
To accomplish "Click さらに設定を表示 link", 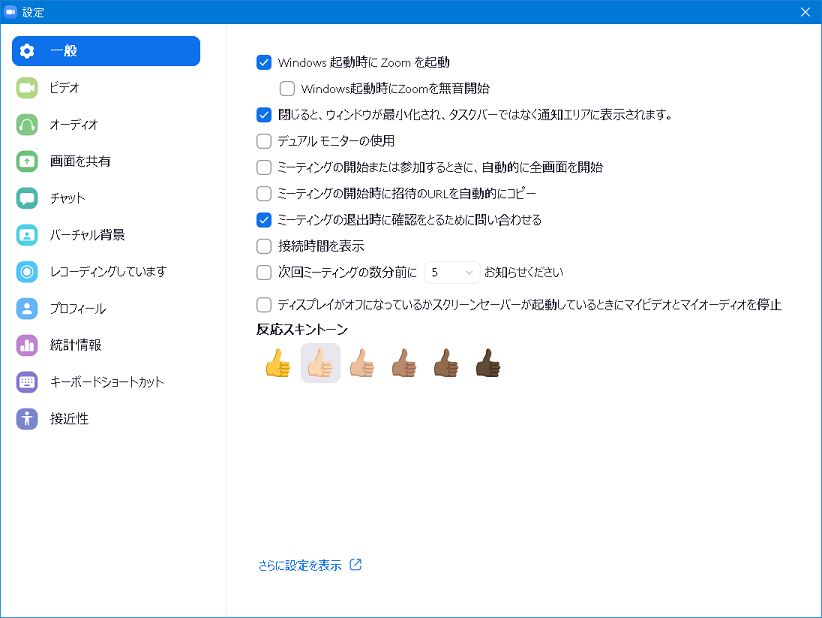I will [299, 565].
